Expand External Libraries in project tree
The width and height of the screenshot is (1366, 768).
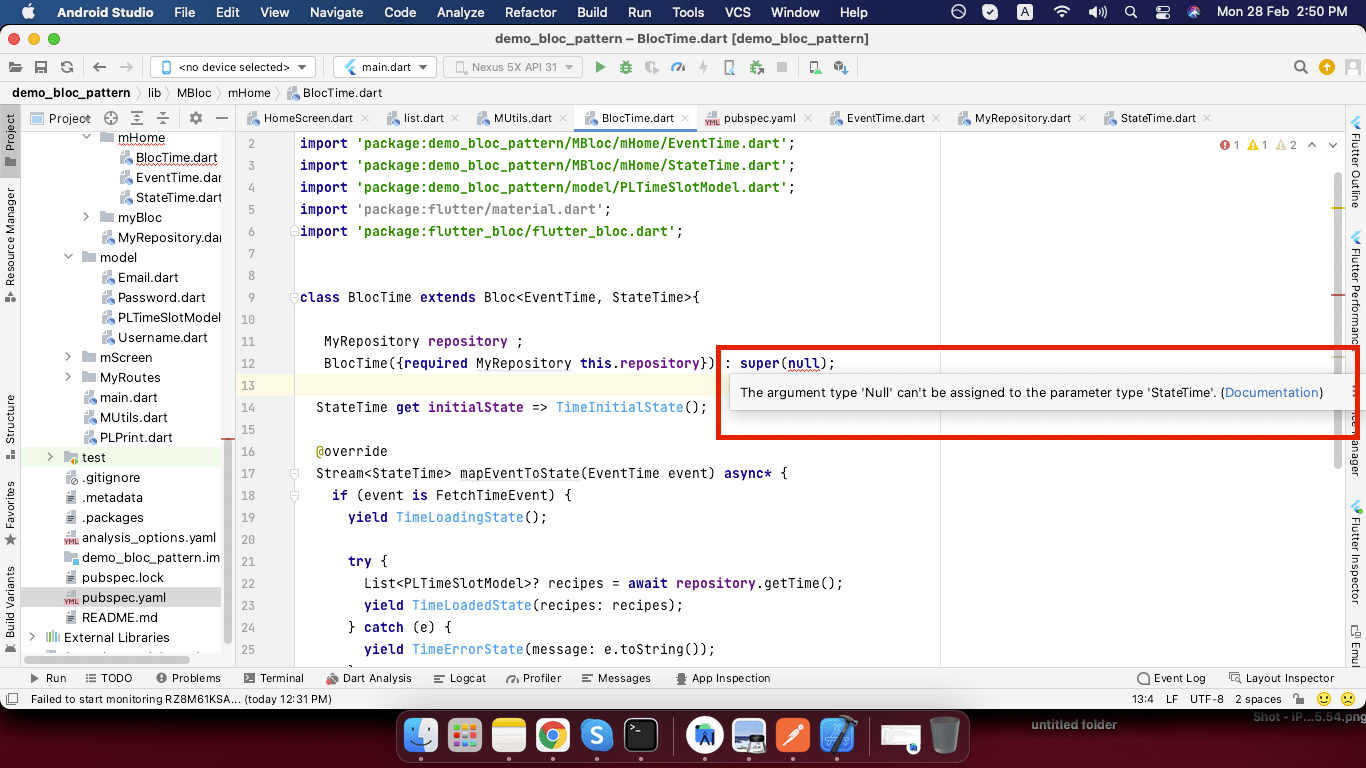(x=33, y=637)
